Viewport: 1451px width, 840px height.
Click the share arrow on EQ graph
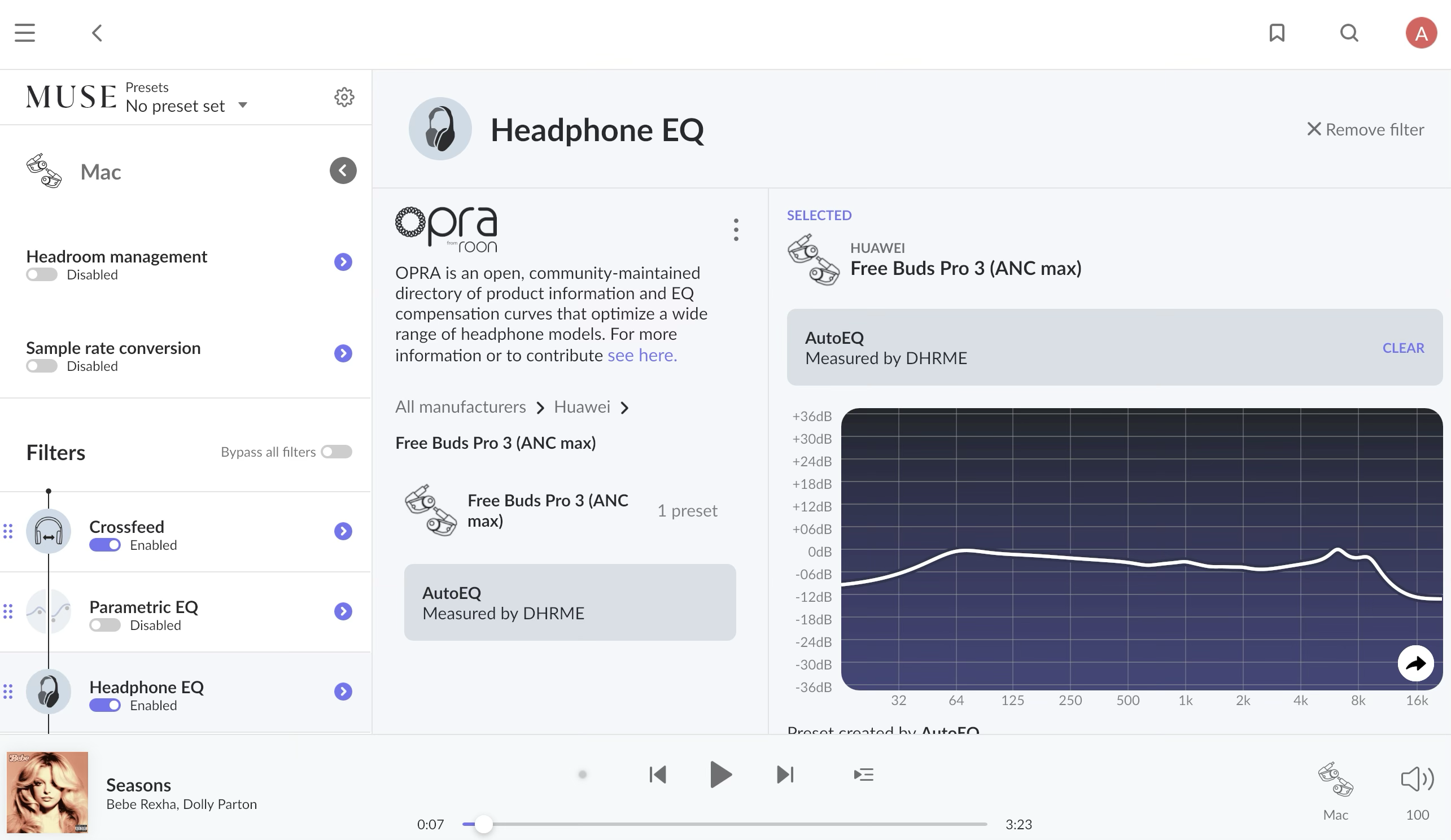pos(1415,663)
